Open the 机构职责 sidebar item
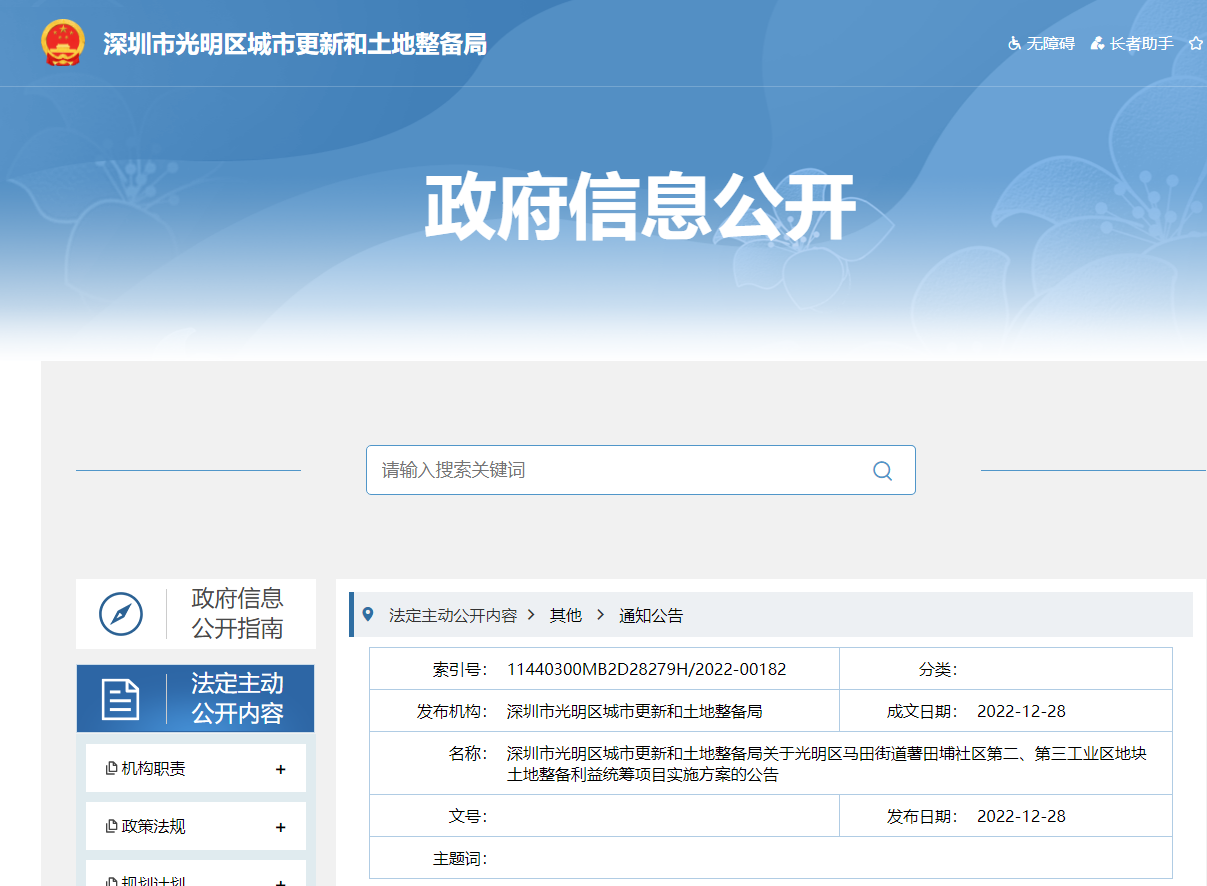Screen dimensions: 1207x886 [x=153, y=769]
